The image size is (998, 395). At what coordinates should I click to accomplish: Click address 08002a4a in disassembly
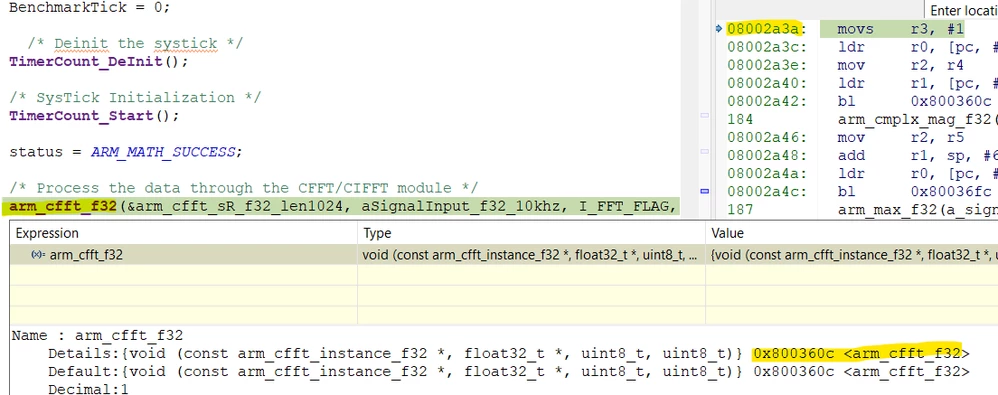tap(766, 174)
